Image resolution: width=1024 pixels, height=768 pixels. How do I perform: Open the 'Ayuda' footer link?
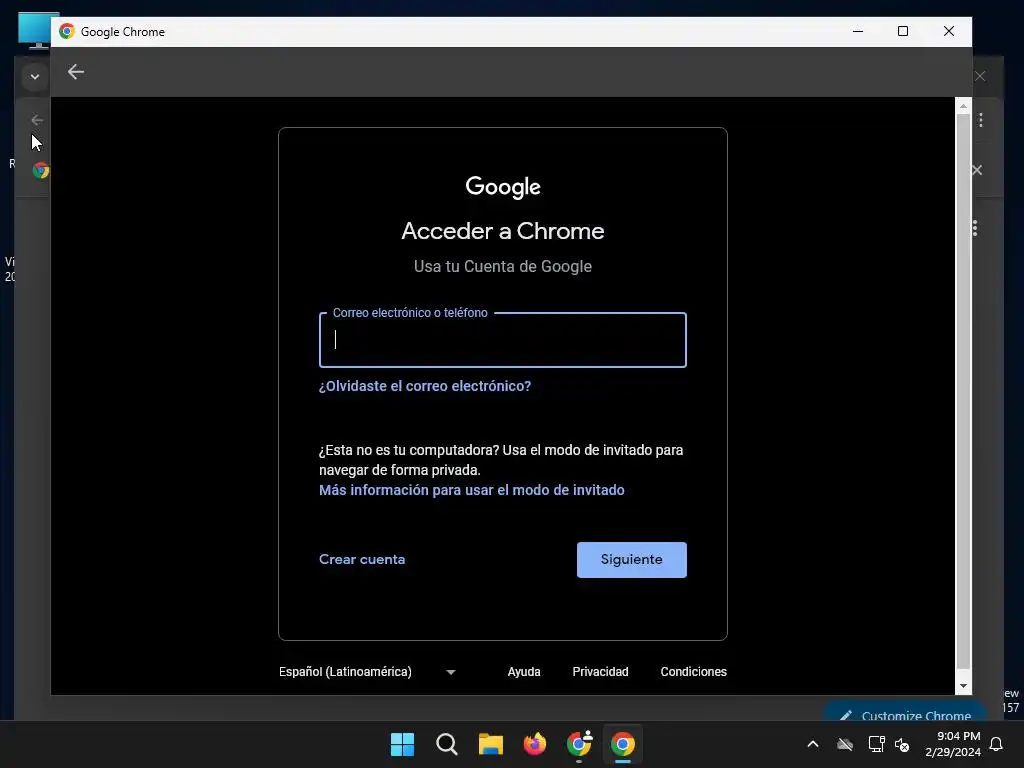(524, 671)
